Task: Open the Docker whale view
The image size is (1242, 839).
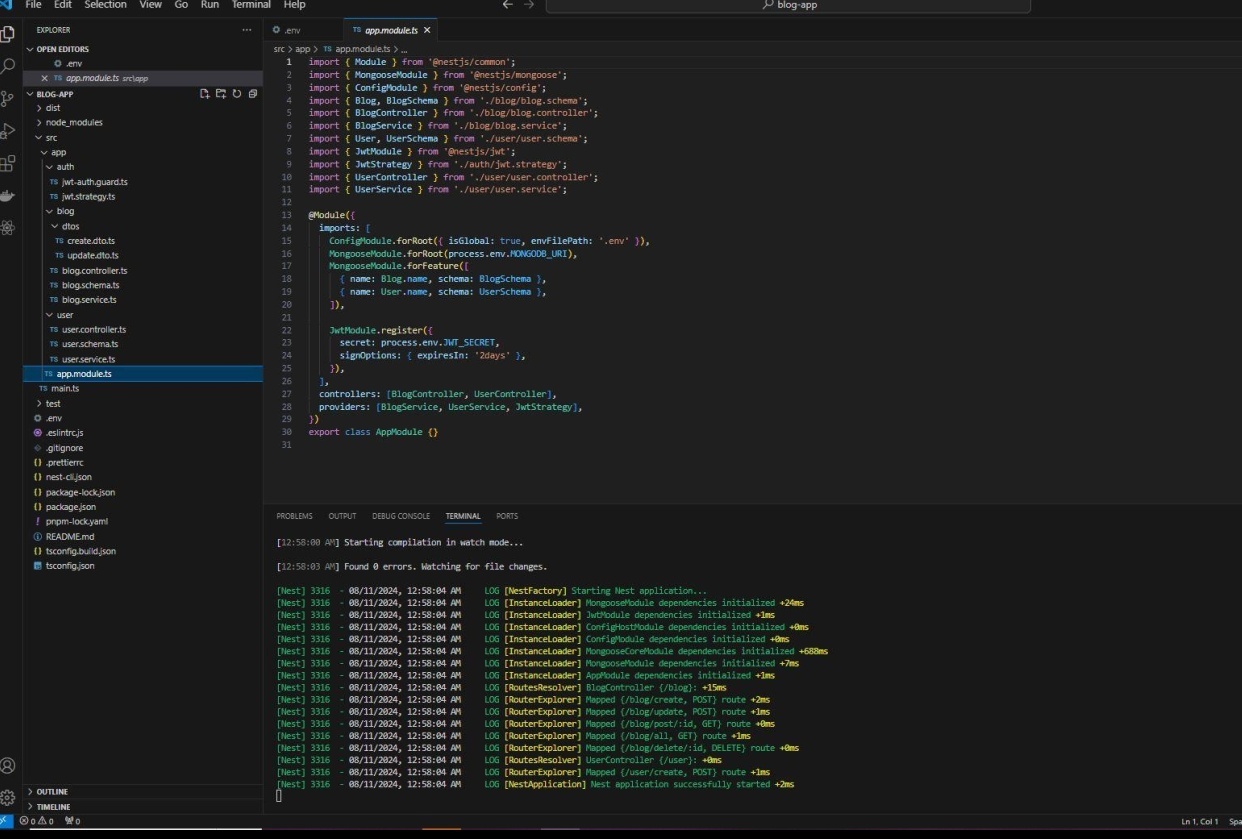Action: coord(8,195)
